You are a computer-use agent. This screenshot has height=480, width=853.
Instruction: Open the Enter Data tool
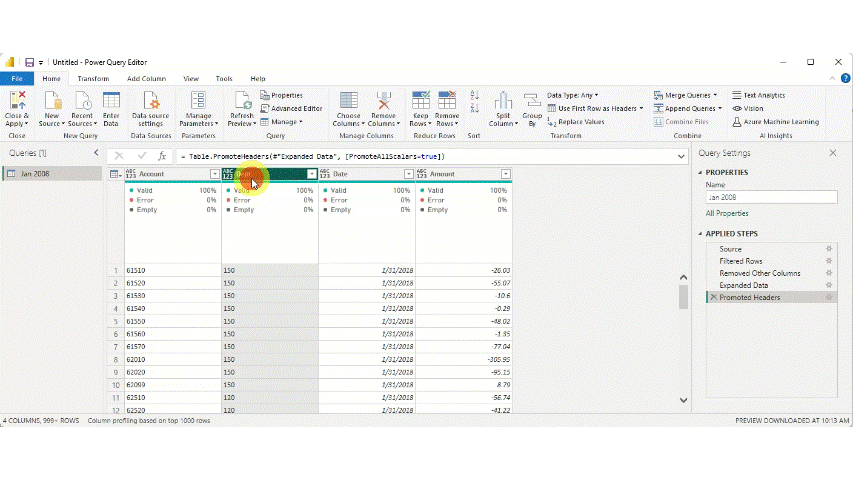point(111,101)
